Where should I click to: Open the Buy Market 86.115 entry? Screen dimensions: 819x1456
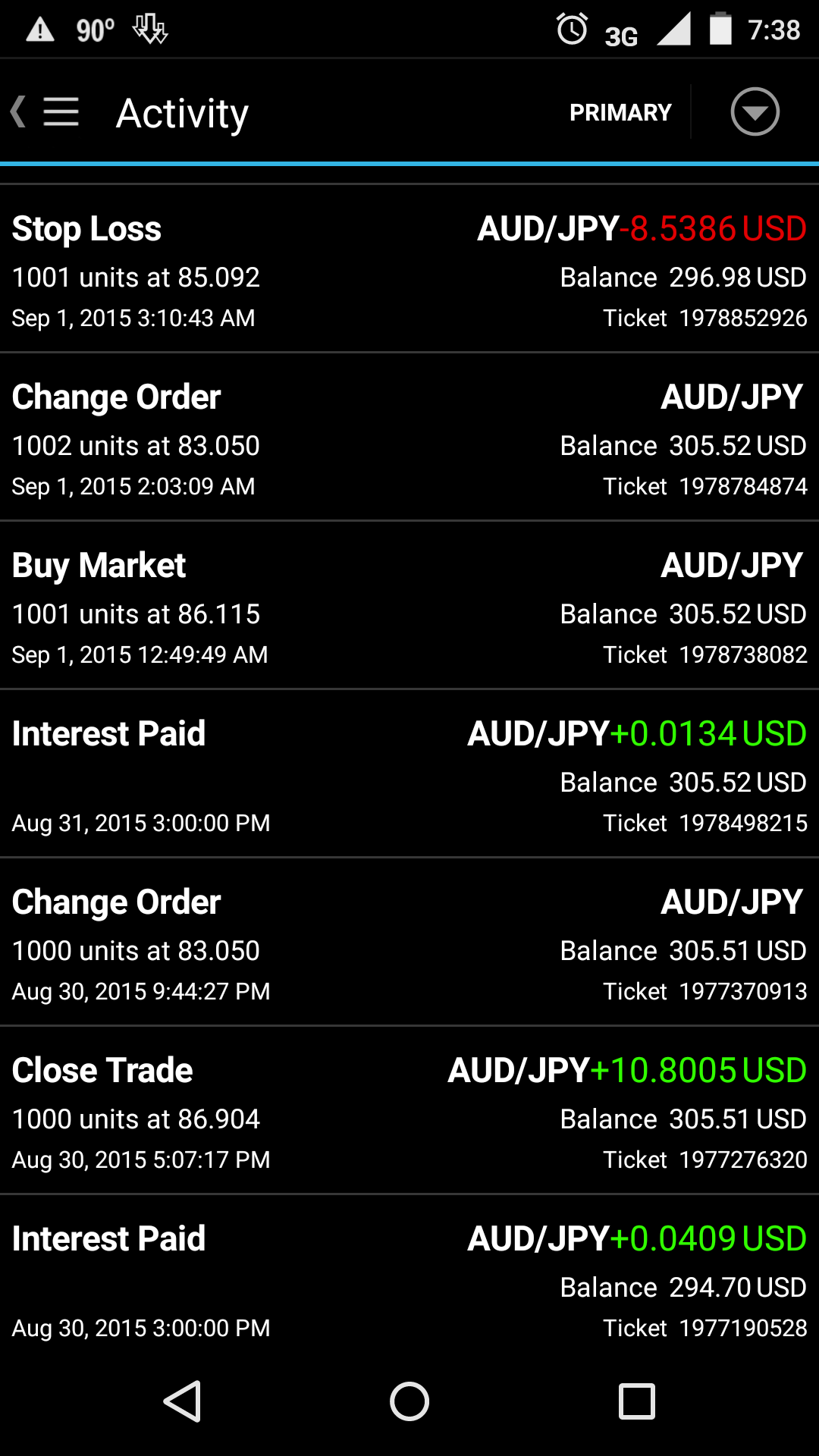click(x=409, y=606)
